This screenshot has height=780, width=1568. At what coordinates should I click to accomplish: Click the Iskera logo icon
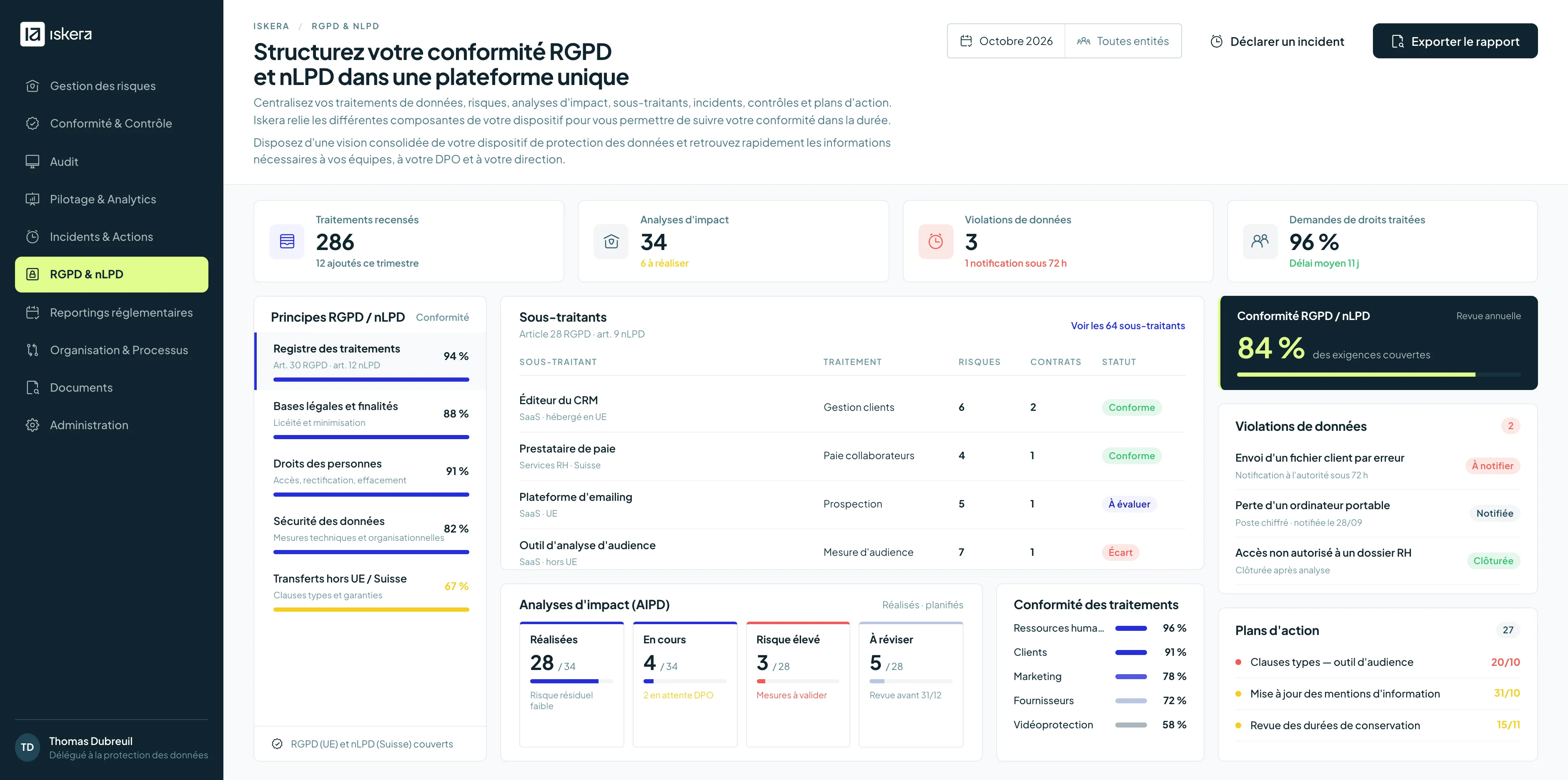[32, 34]
